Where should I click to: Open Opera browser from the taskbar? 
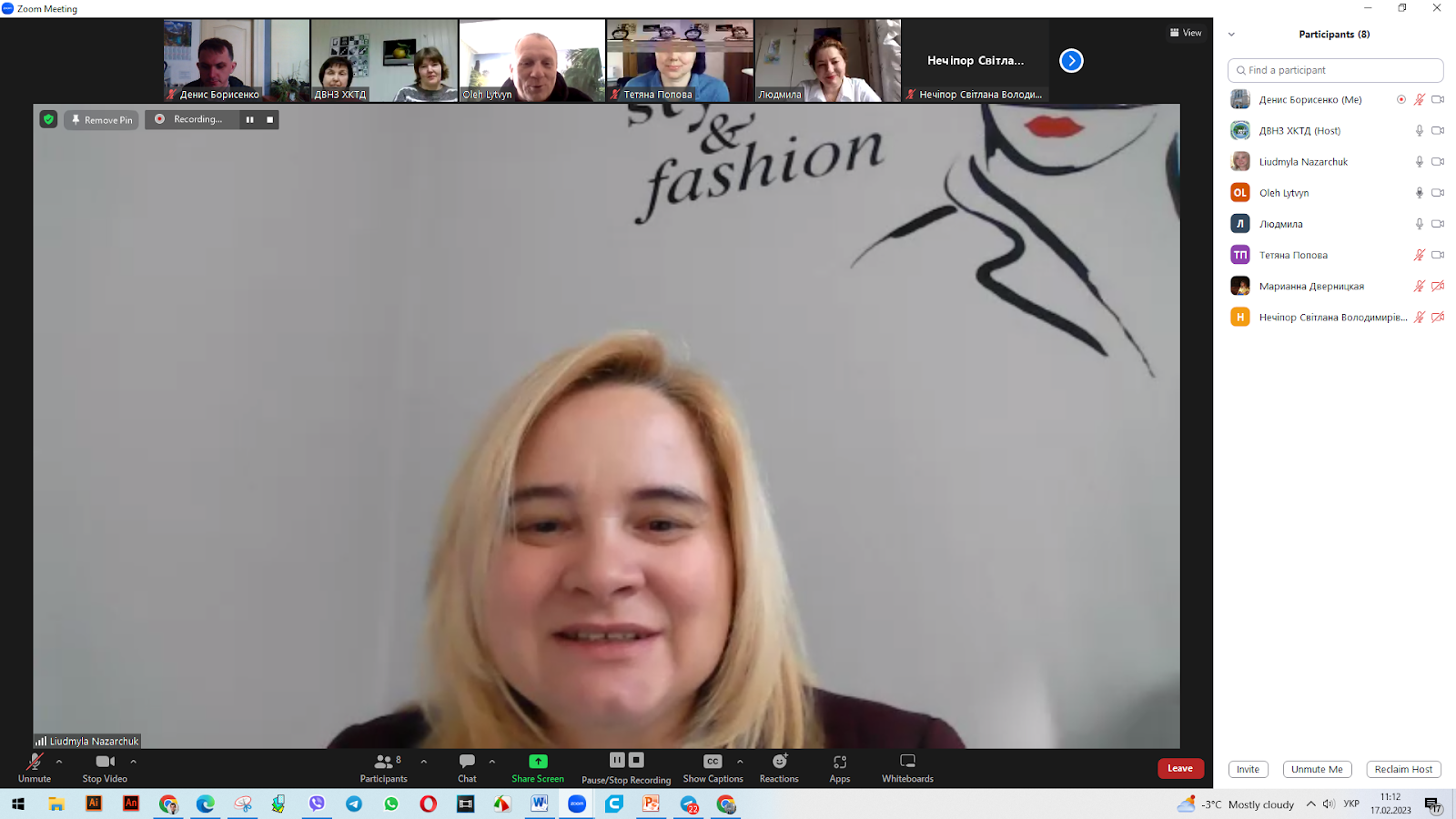point(429,804)
